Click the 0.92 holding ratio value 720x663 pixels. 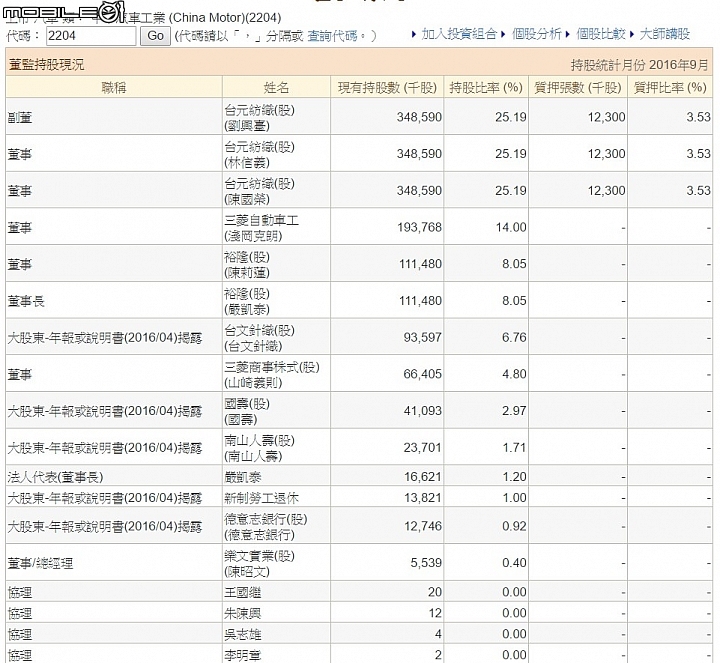[514, 526]
